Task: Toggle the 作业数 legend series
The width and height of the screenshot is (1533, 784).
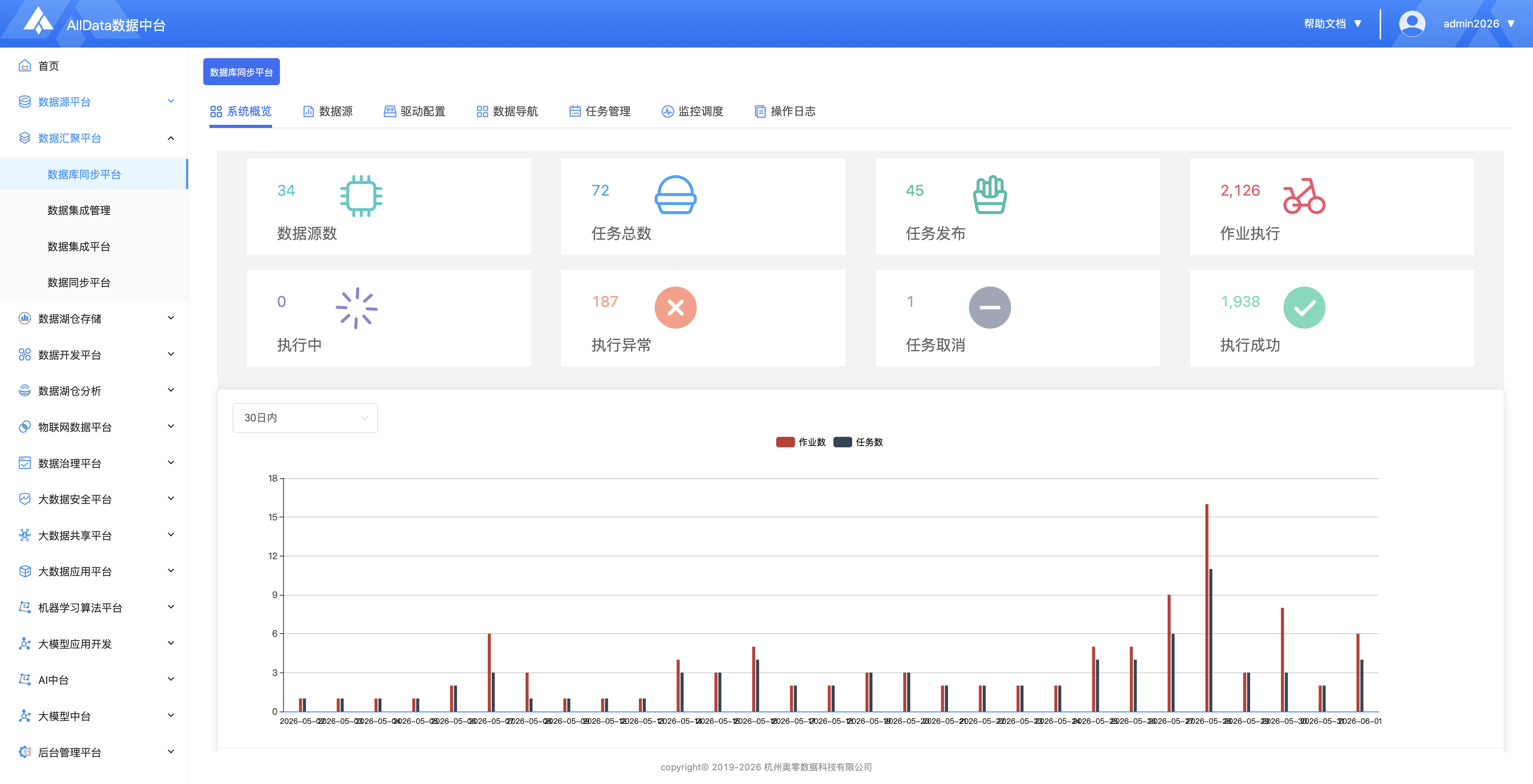Action: [800, 442]
